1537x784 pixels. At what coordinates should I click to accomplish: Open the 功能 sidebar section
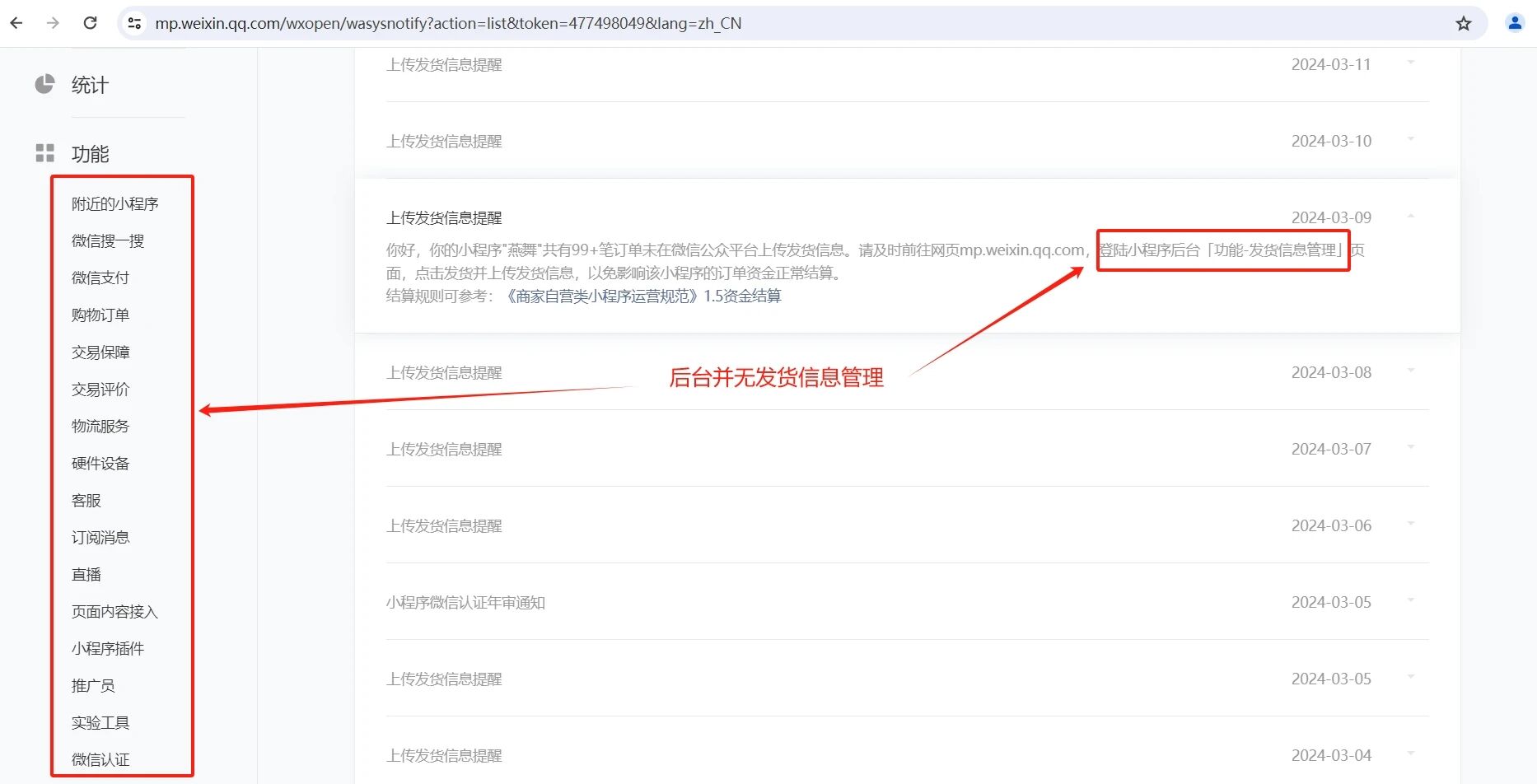tap(90, 154)
